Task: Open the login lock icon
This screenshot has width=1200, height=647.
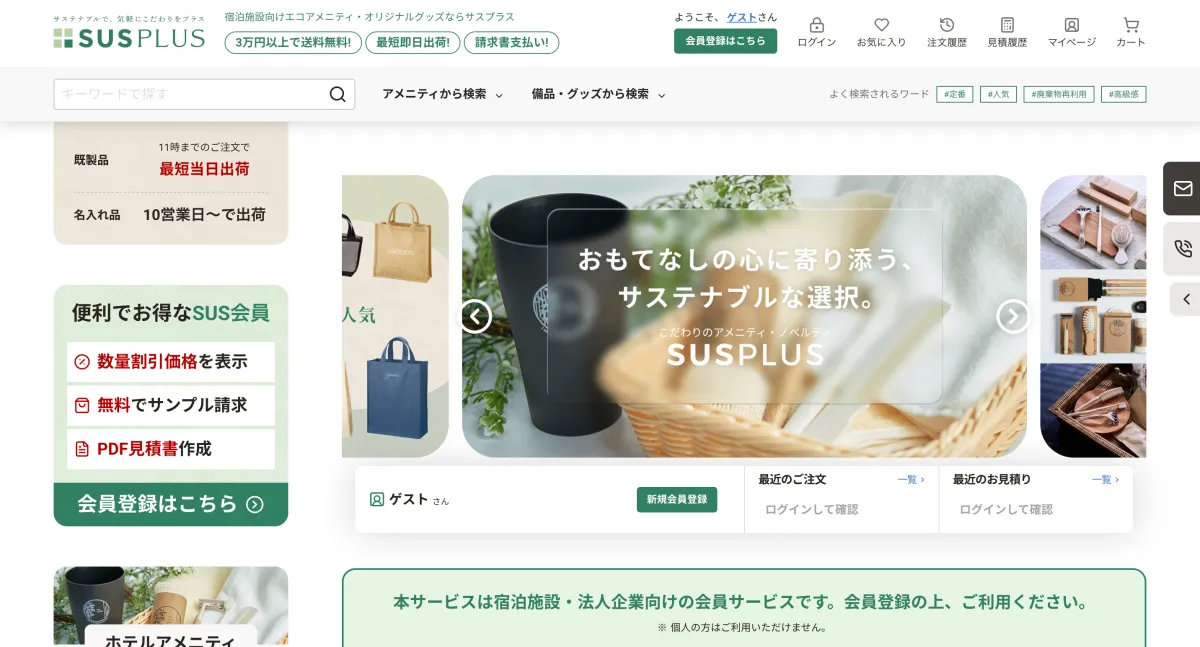Action: coord(817,25)
